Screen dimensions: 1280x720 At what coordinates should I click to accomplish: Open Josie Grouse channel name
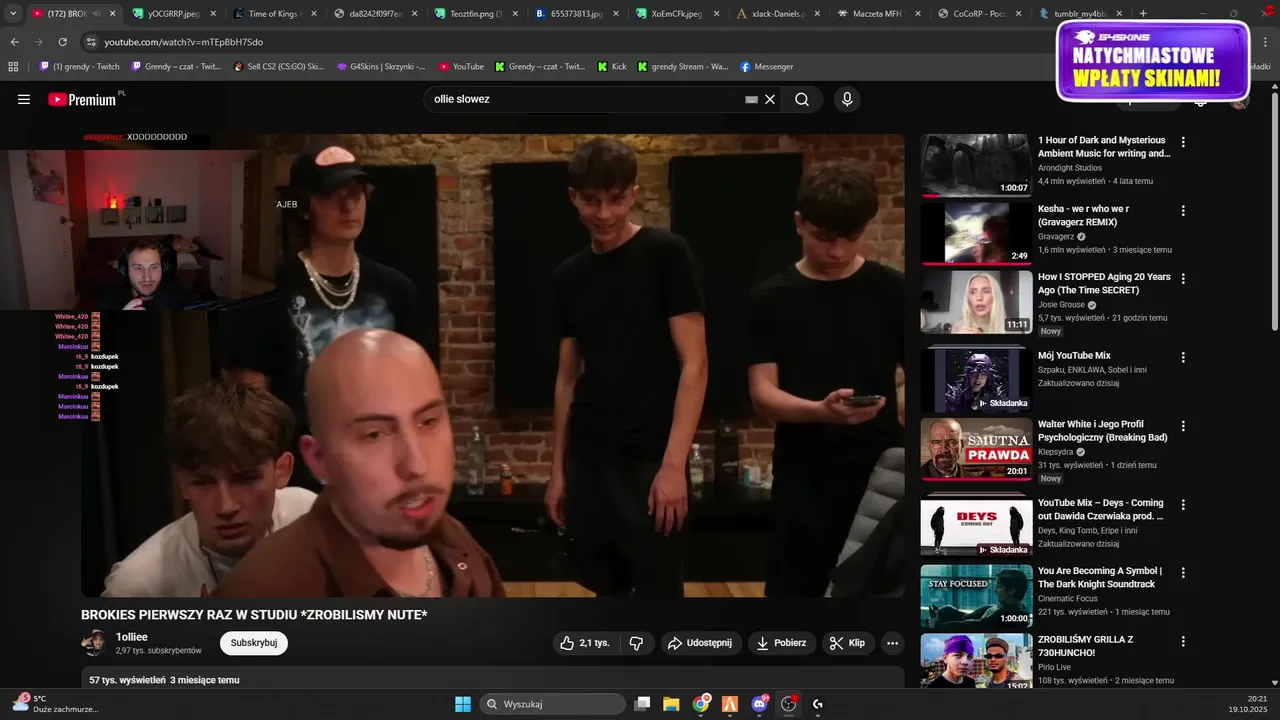[1061, 304]
